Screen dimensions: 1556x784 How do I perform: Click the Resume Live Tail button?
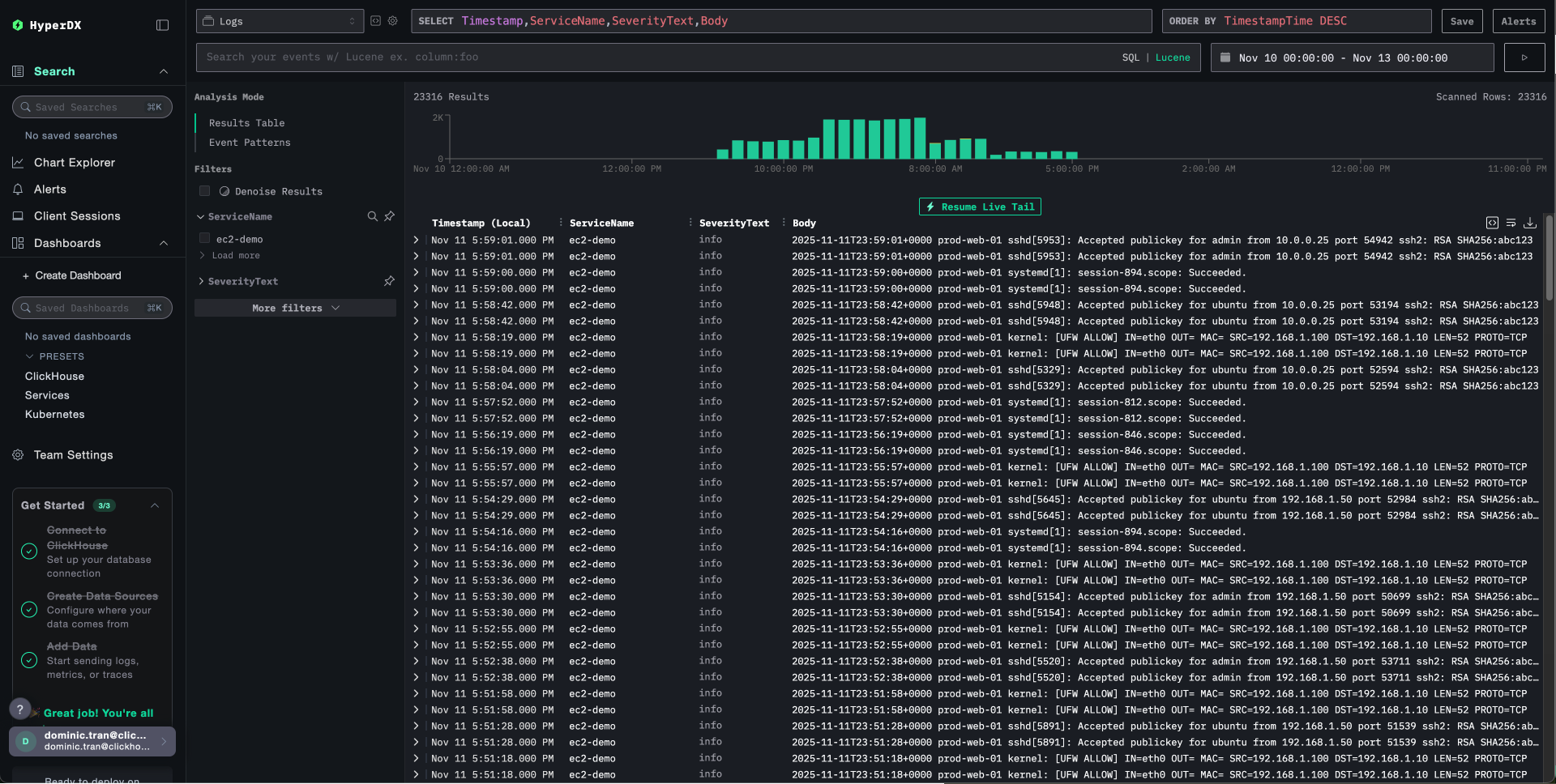click(x=979, y=207)
